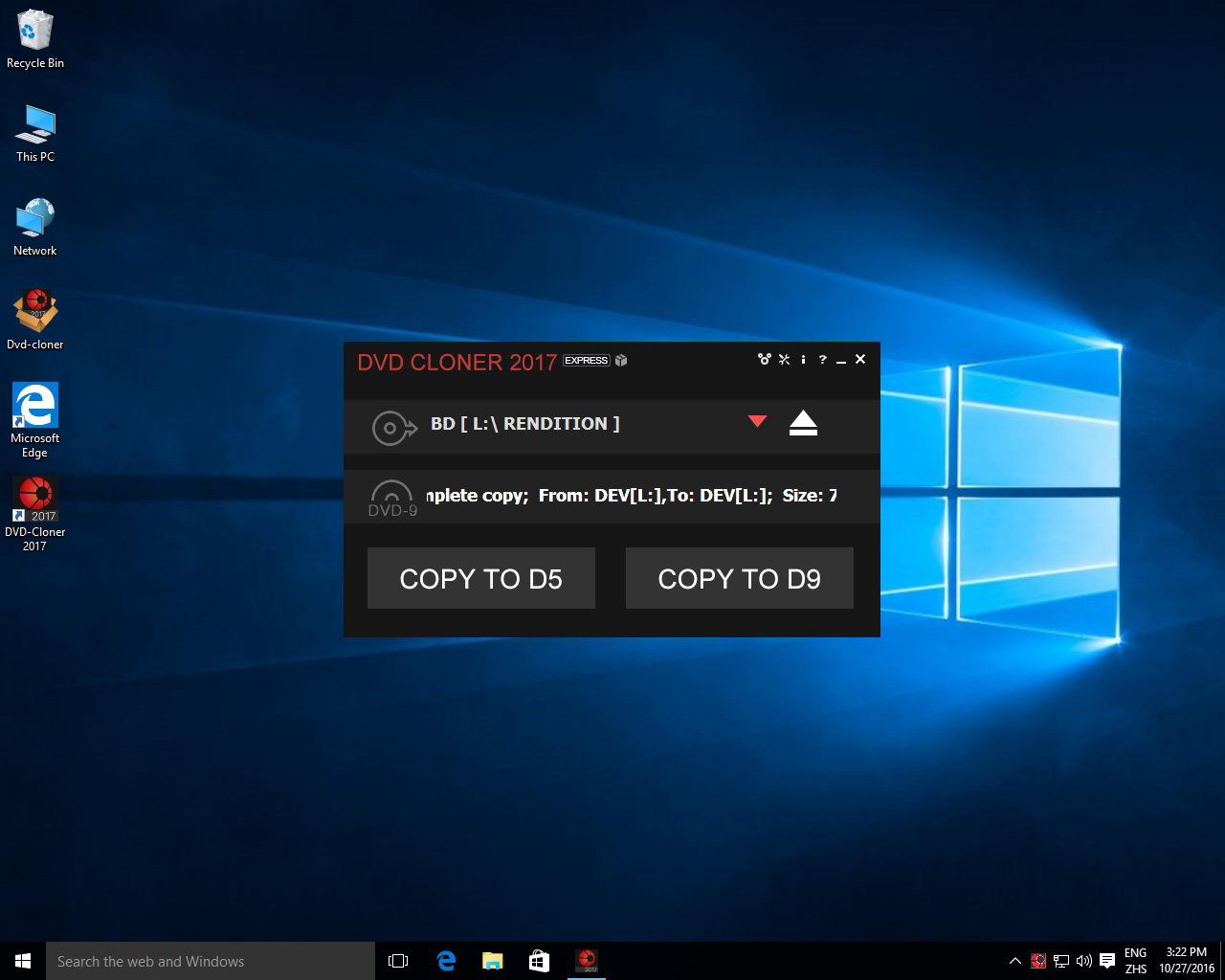Open the settings tools icon in DVD Cloner
This screenshot has width=1225, height=980.
point(784,360)
